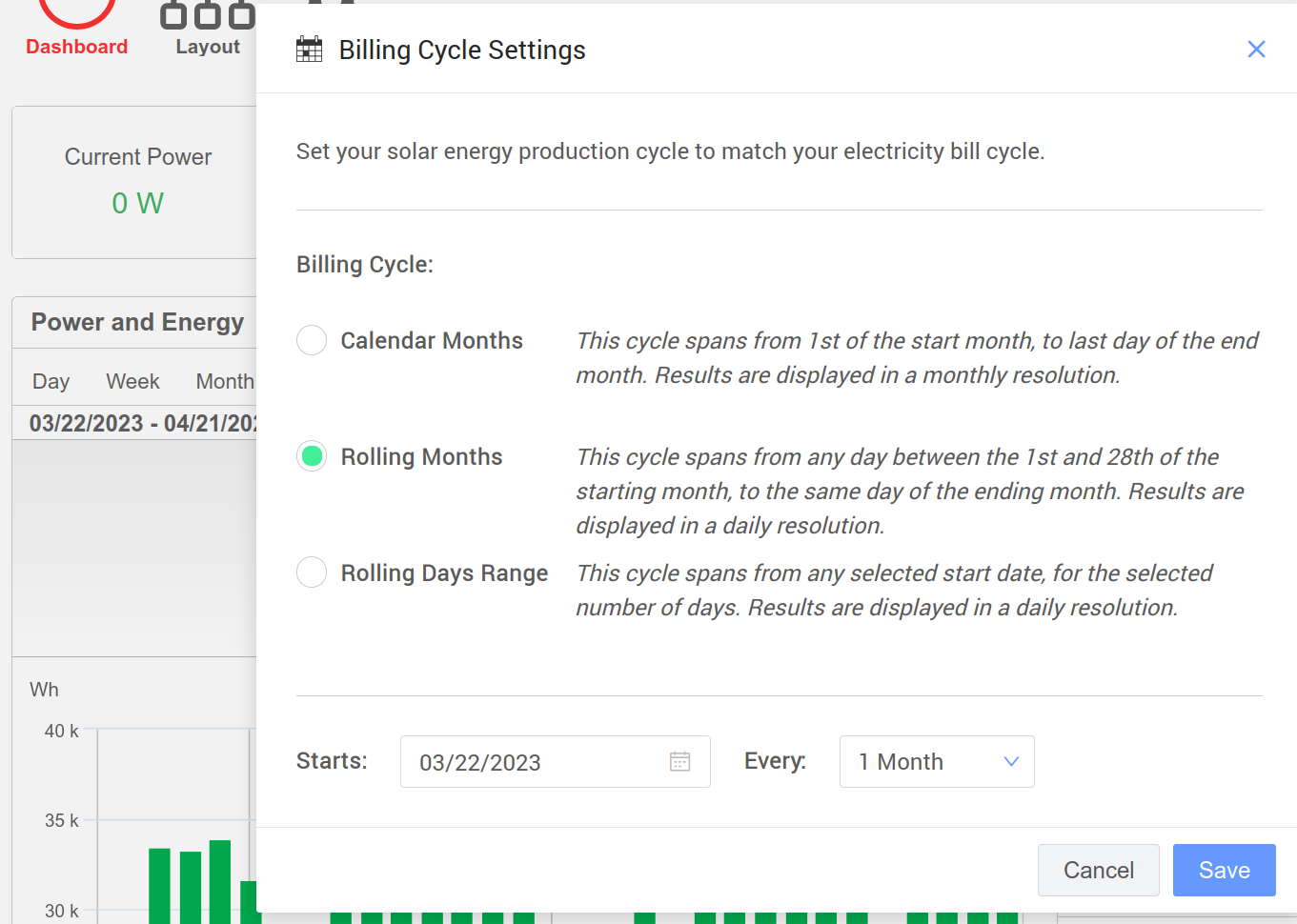Open the Layout icon in navigation

click(x=207, y=14)
